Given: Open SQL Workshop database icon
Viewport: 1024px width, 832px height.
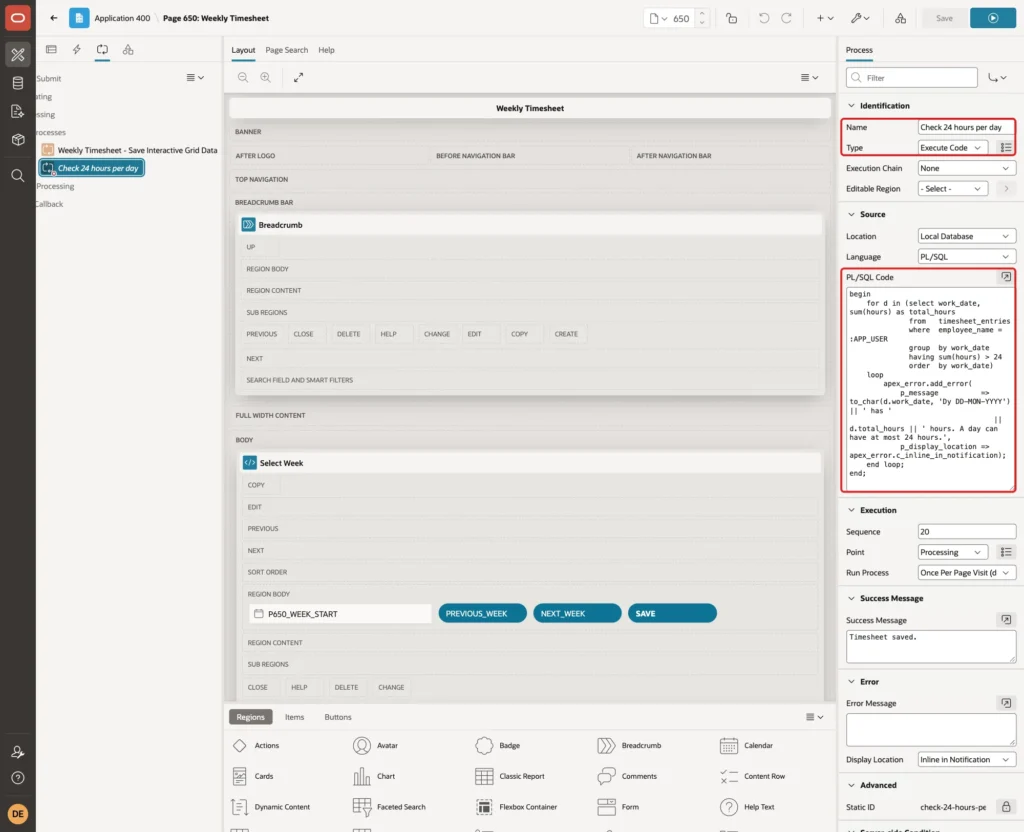Looking at the screenshot, I should 18,83.
